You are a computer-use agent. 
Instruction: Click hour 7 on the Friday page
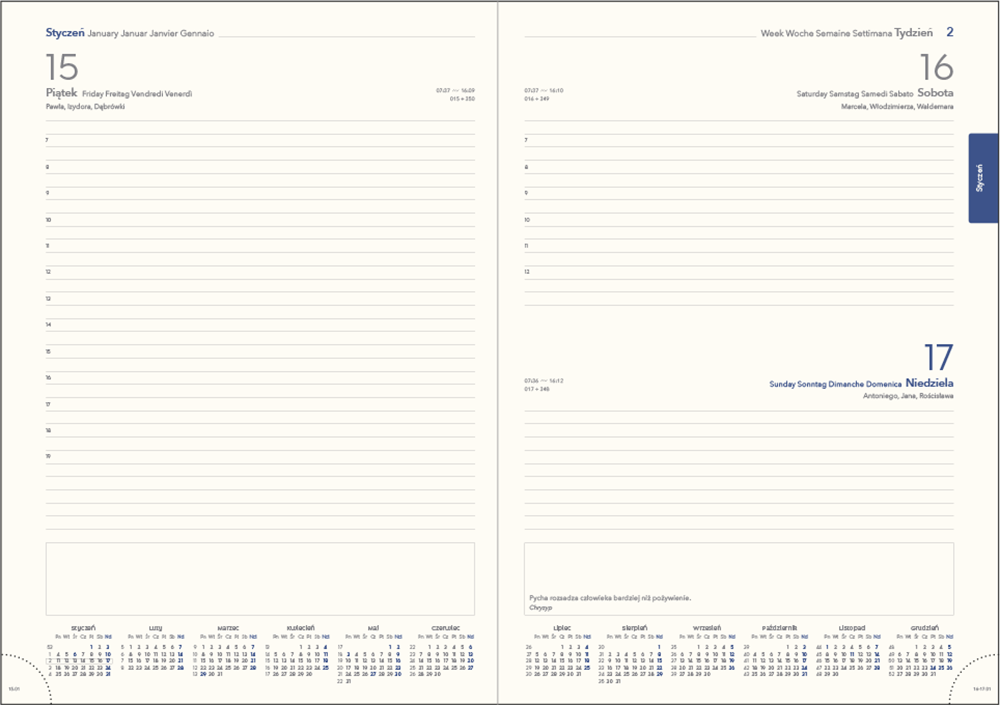coord(47,140)
